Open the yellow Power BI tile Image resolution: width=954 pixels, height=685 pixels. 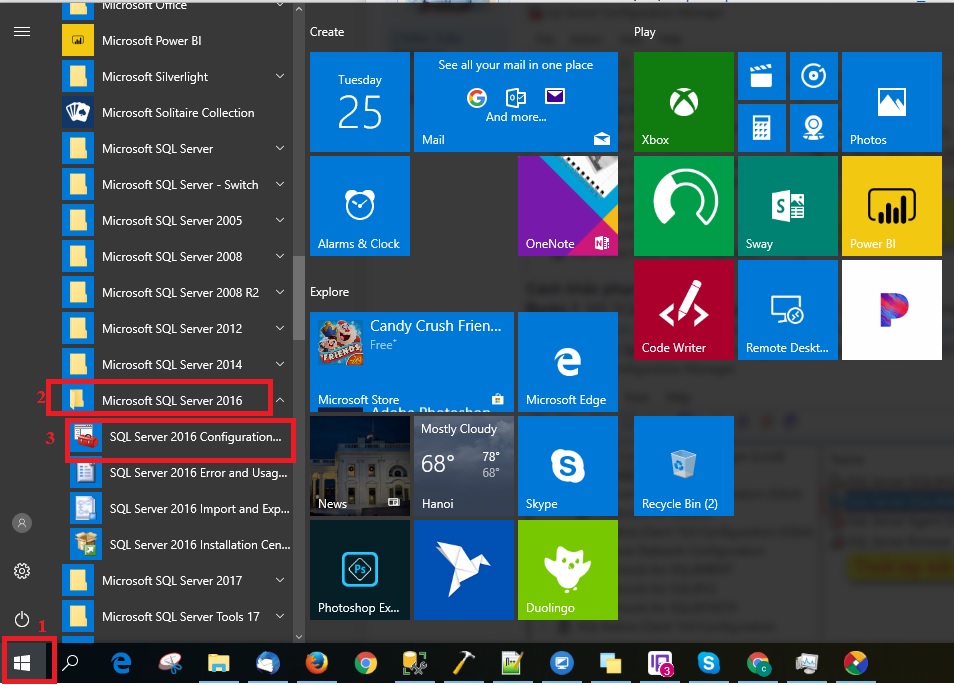click(891, 206)
